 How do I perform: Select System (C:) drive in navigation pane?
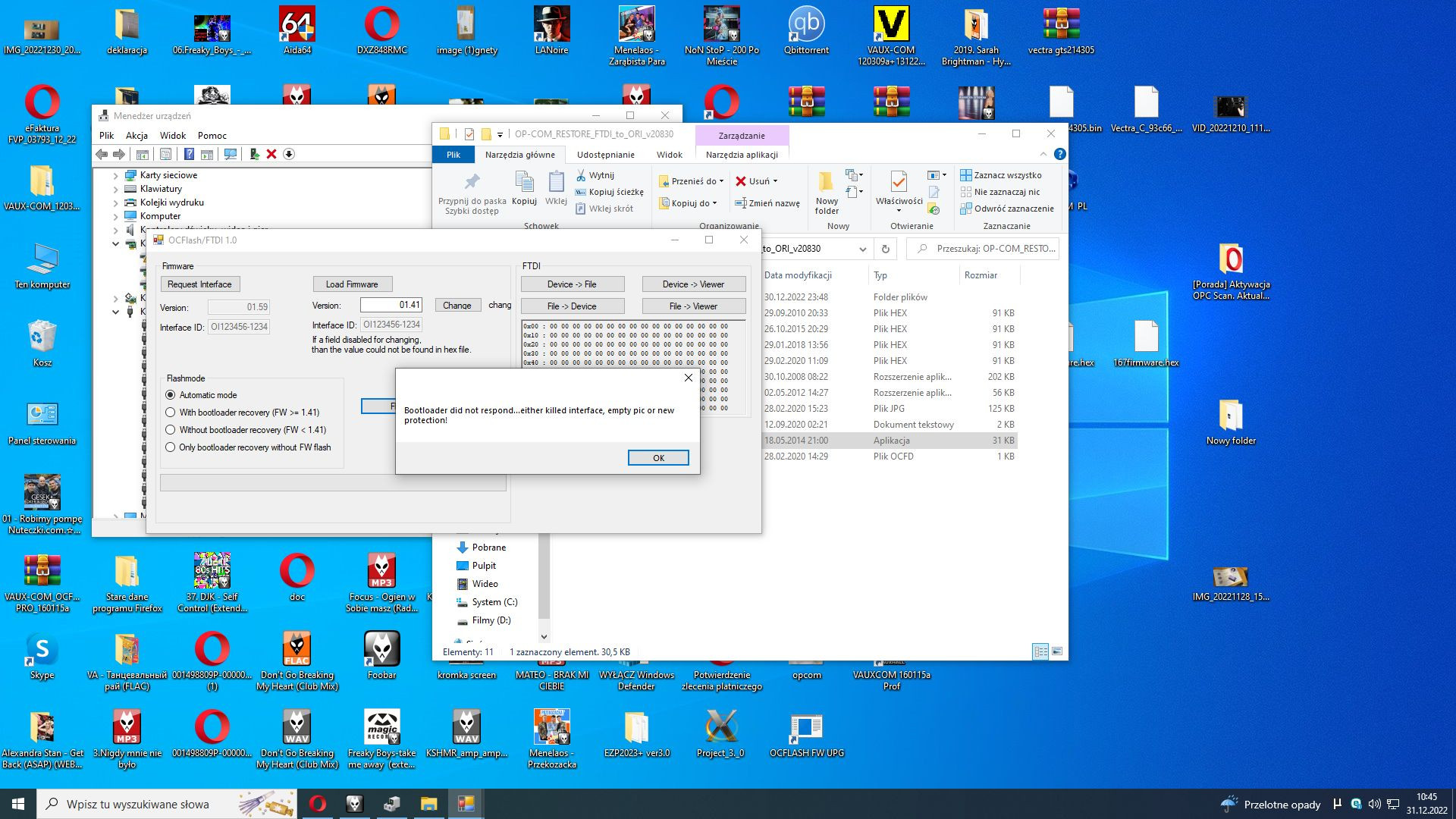487,602
